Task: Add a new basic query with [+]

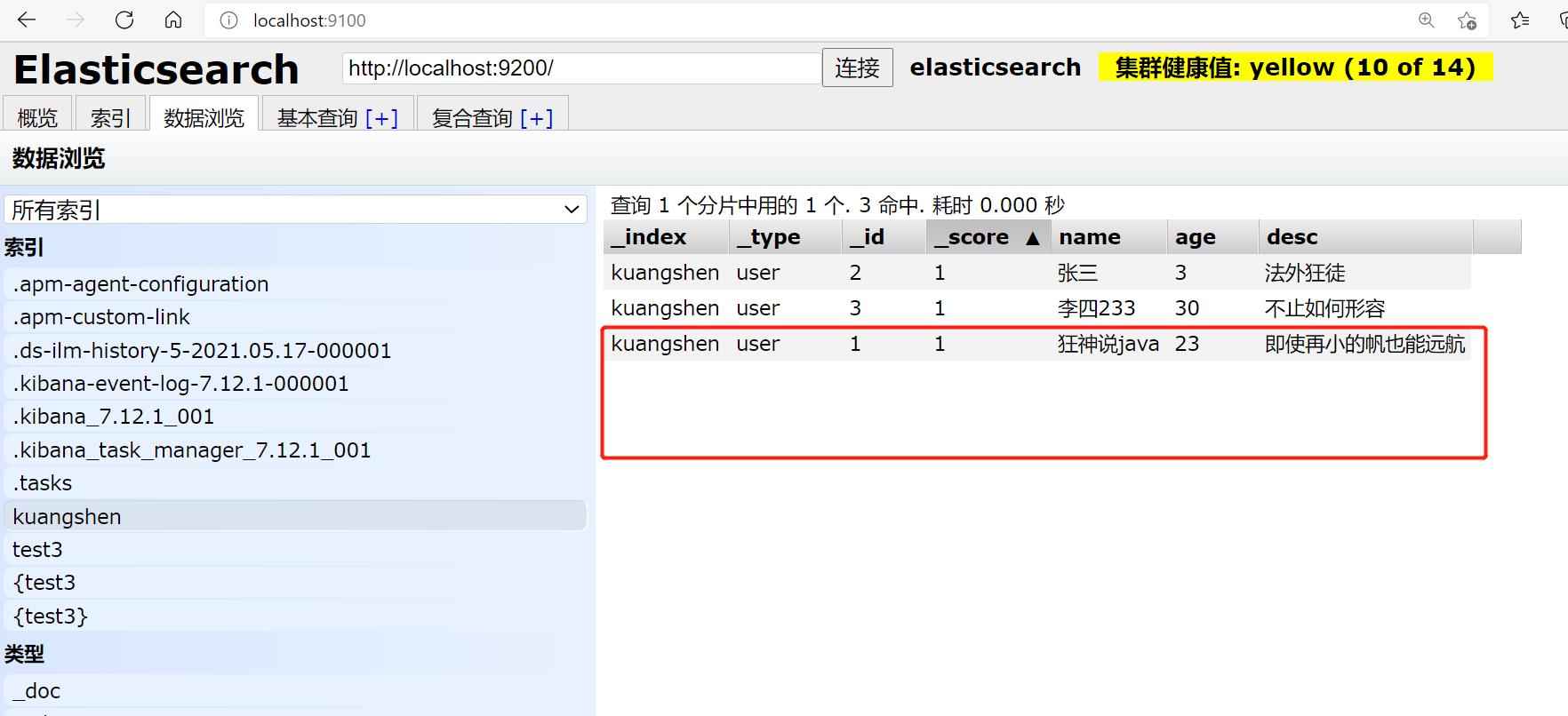Action: click(381, 117)
